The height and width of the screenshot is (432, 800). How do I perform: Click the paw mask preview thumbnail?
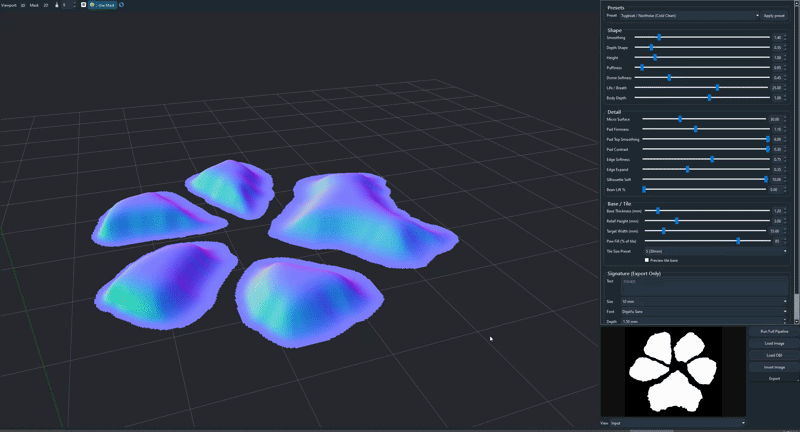pos(672,371)
